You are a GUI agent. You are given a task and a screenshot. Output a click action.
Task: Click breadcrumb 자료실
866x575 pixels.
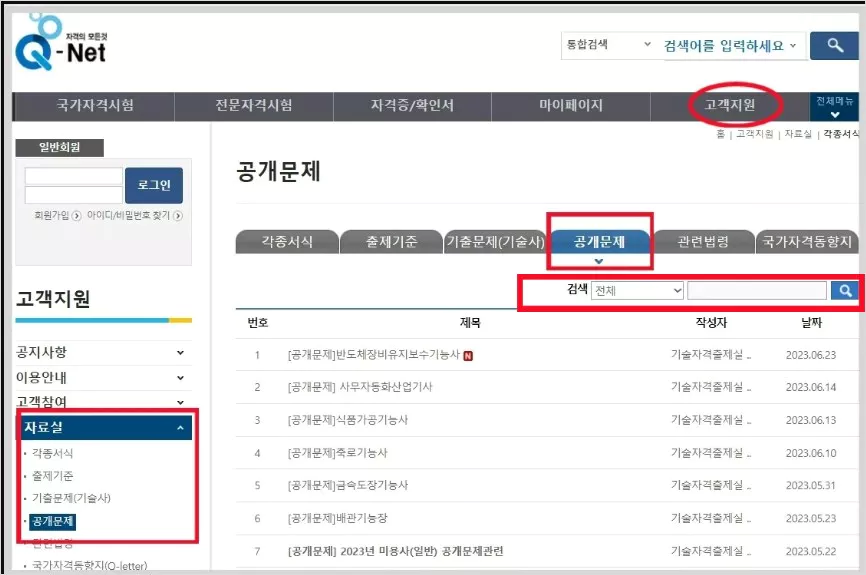[798, 134]
